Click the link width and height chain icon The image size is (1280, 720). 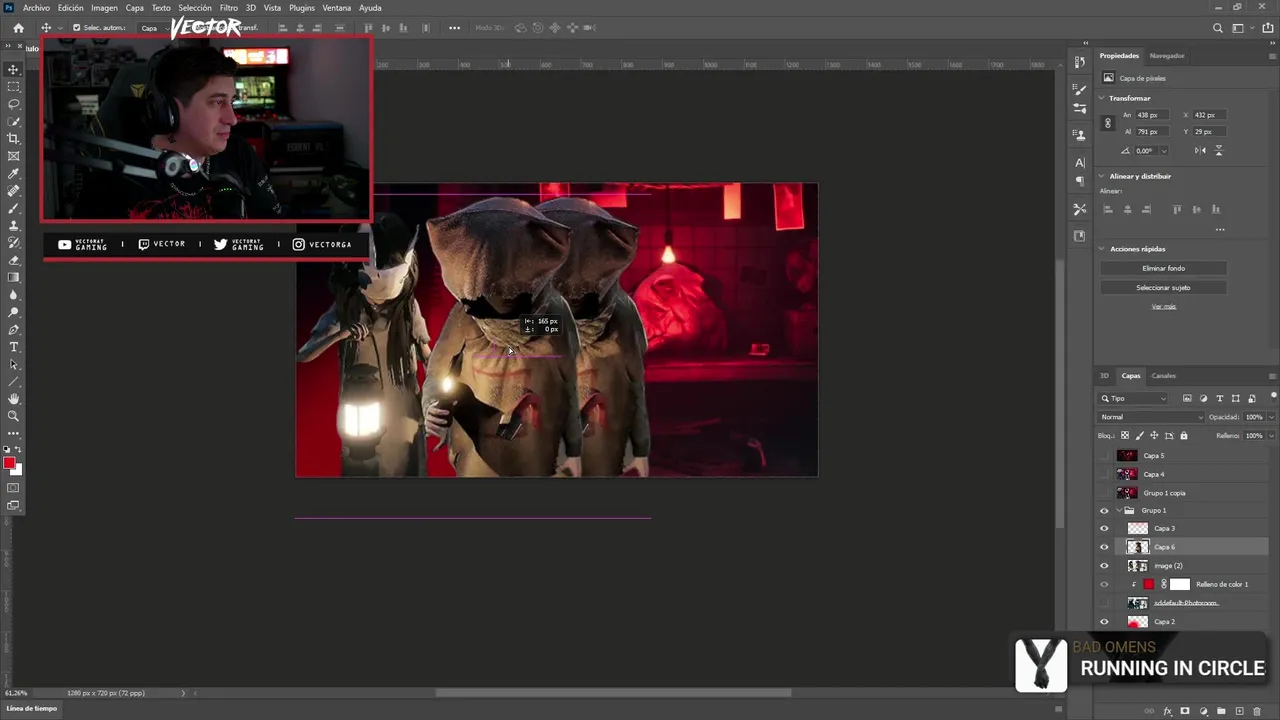(1107, 123)
